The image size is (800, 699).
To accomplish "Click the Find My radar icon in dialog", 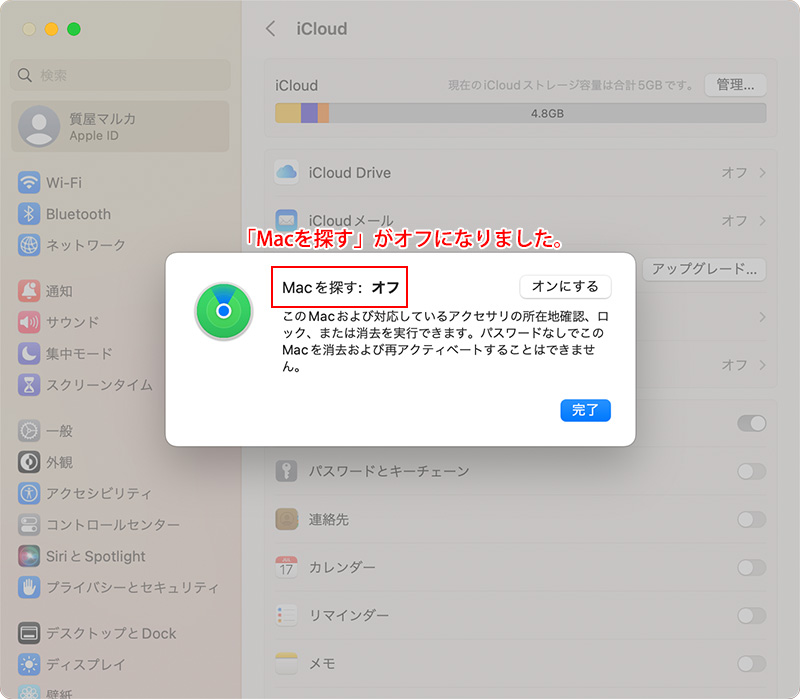I will 223,311.
